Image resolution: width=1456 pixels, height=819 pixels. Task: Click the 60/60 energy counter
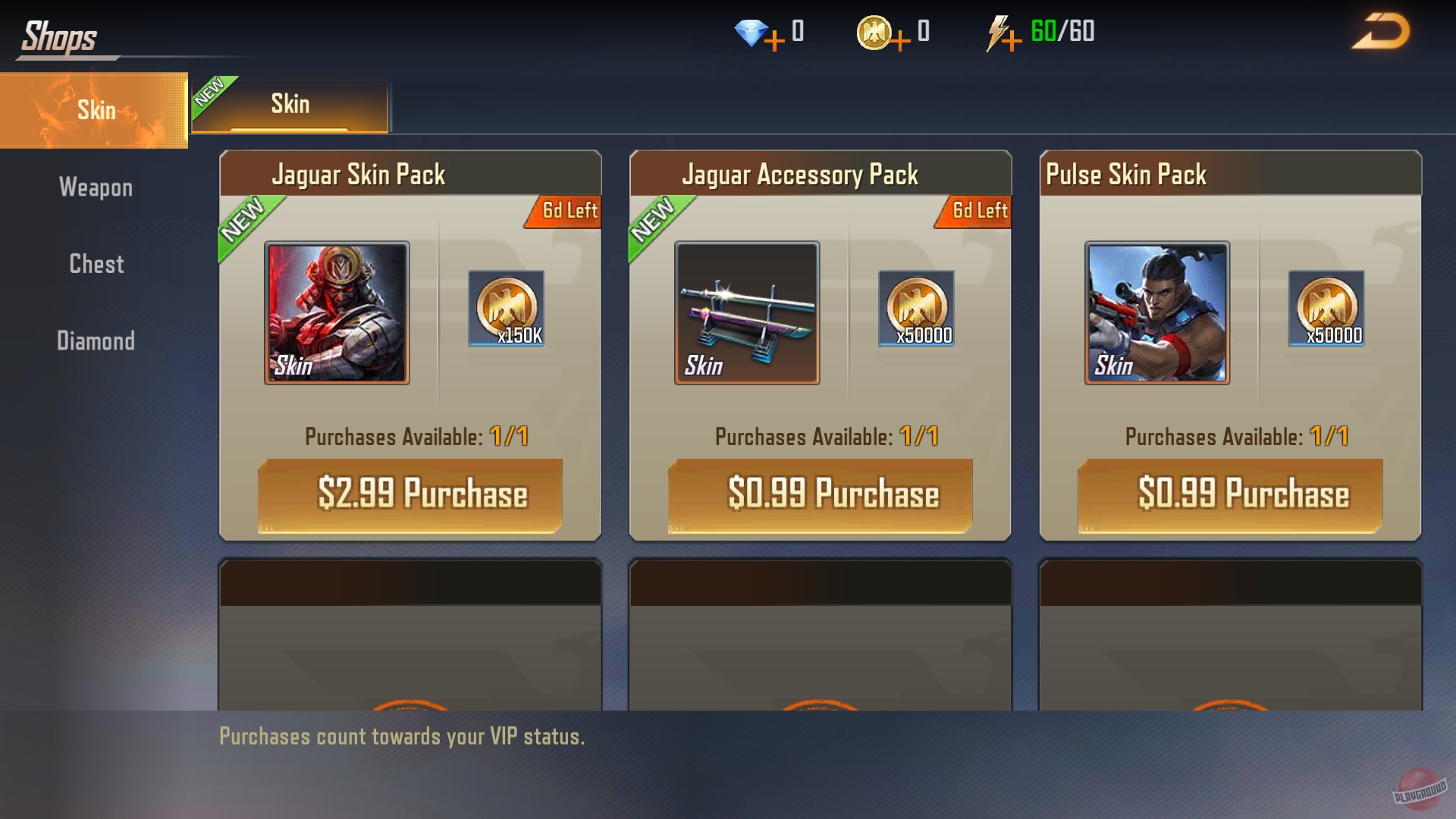(x=1062, y=32)
